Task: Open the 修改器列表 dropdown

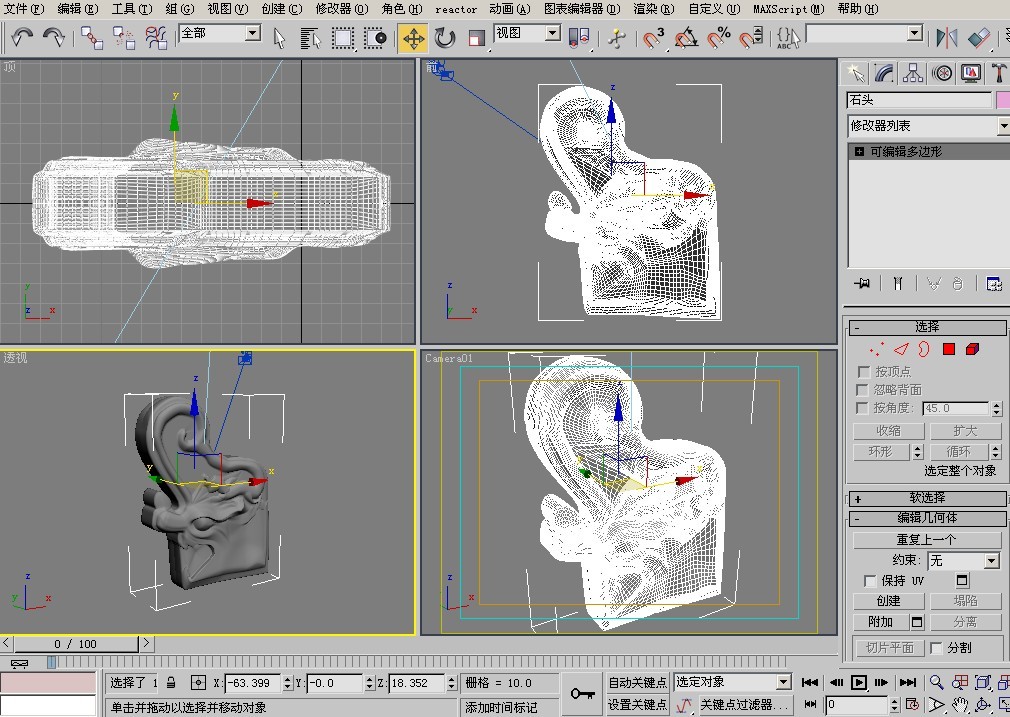Action: pos(1002,126)
